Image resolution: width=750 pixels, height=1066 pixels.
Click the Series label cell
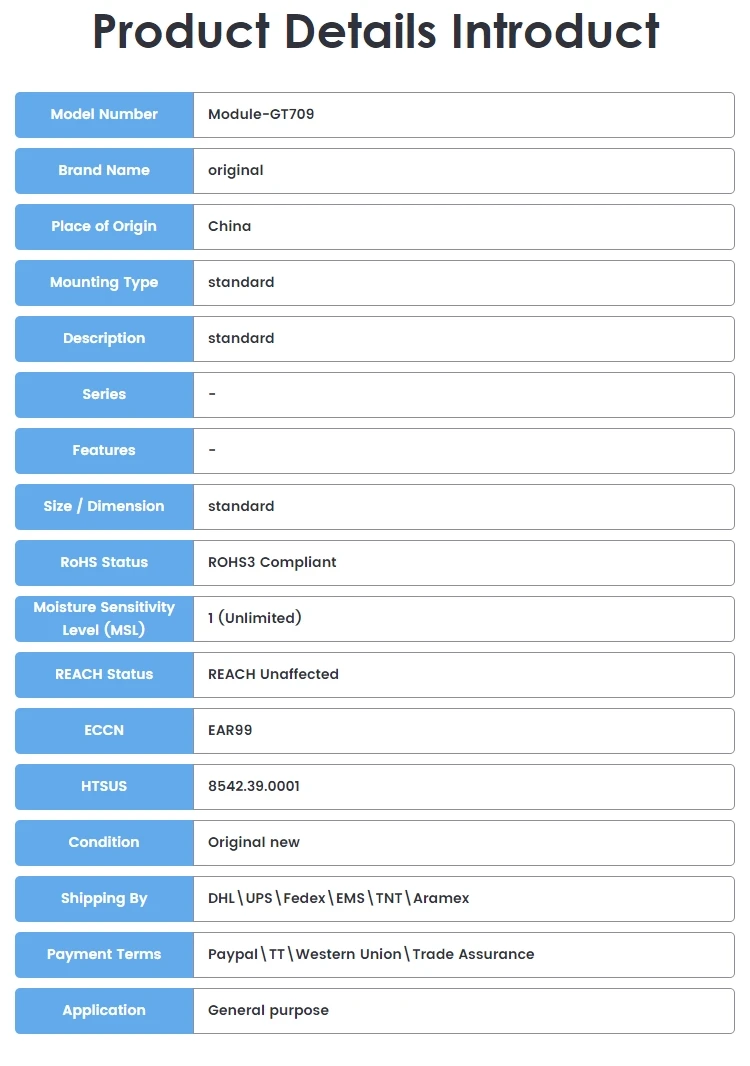click(x=104, y=394)
